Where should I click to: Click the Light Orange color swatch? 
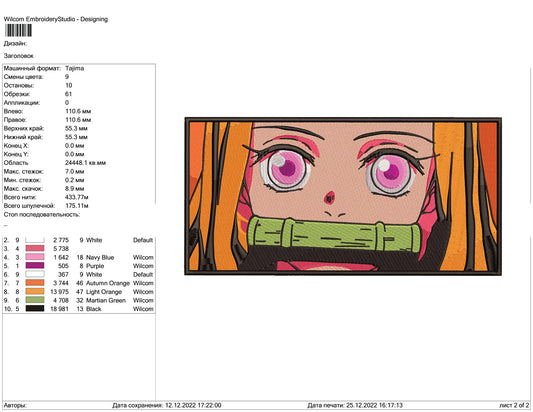tap(35, 292)
